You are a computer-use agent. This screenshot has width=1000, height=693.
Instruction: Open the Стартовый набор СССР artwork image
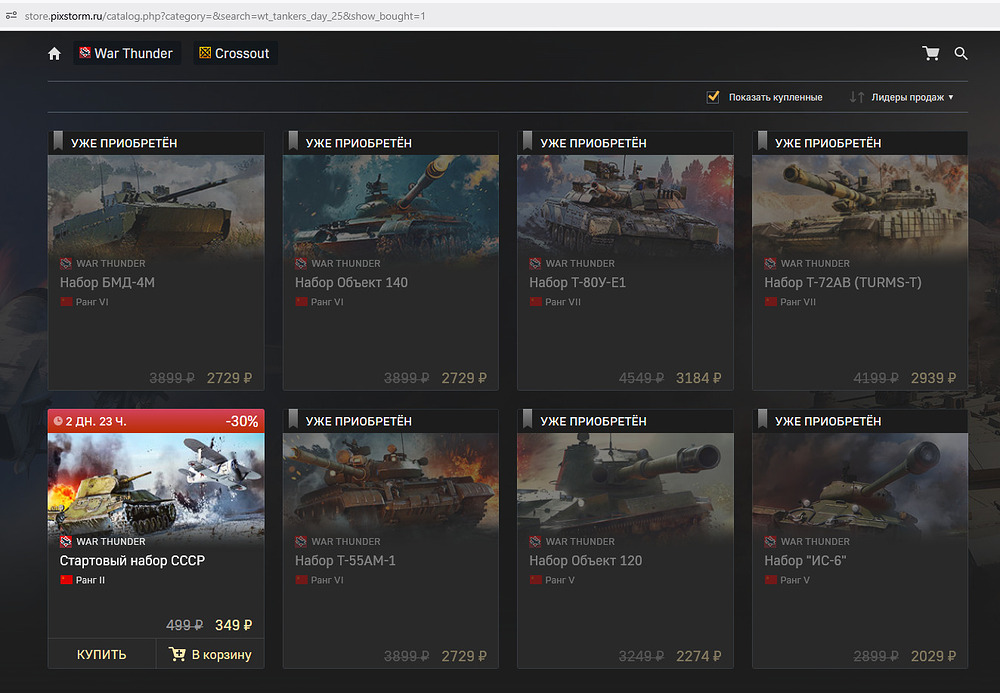click(156, 483)
